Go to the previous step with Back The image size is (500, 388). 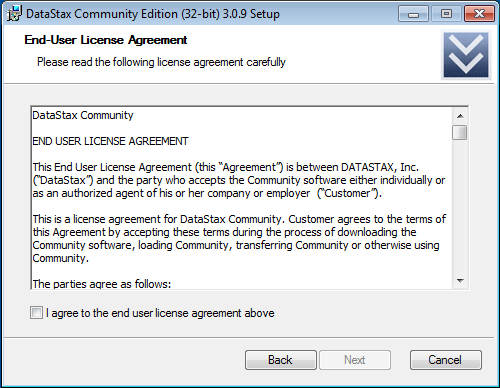click(281, 360)
